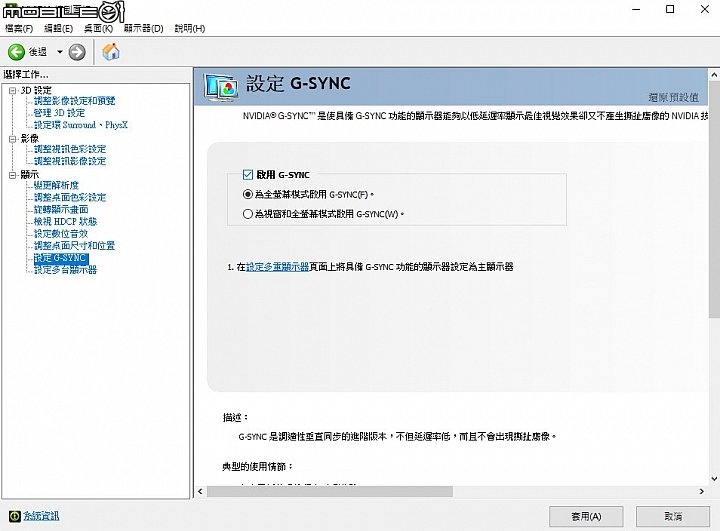Open 設定數位音效 tree item
Viewport: 720px width, 531px height.
(61, 233)
